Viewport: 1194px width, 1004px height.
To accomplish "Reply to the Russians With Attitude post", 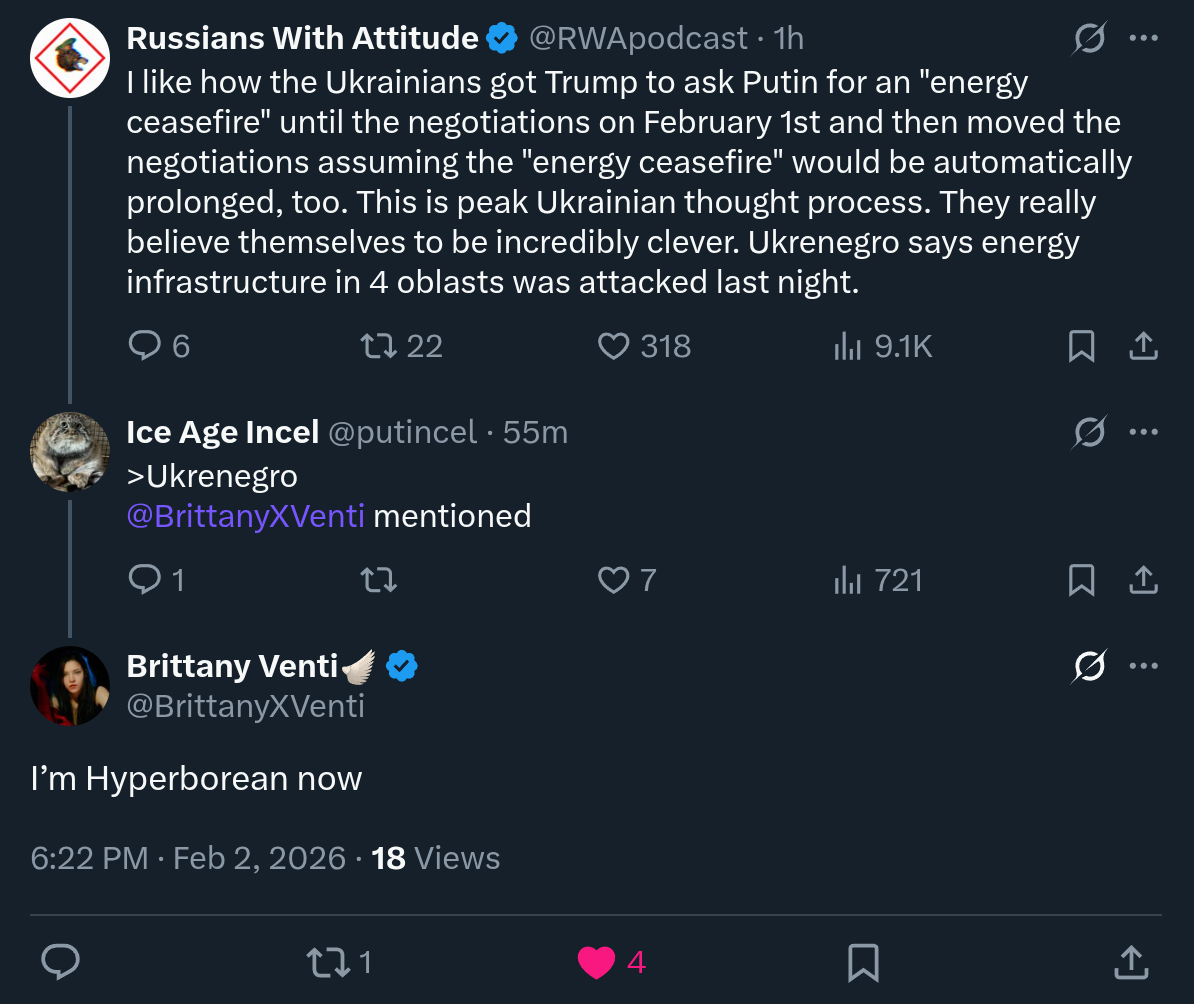I will (x=145, y=346).
